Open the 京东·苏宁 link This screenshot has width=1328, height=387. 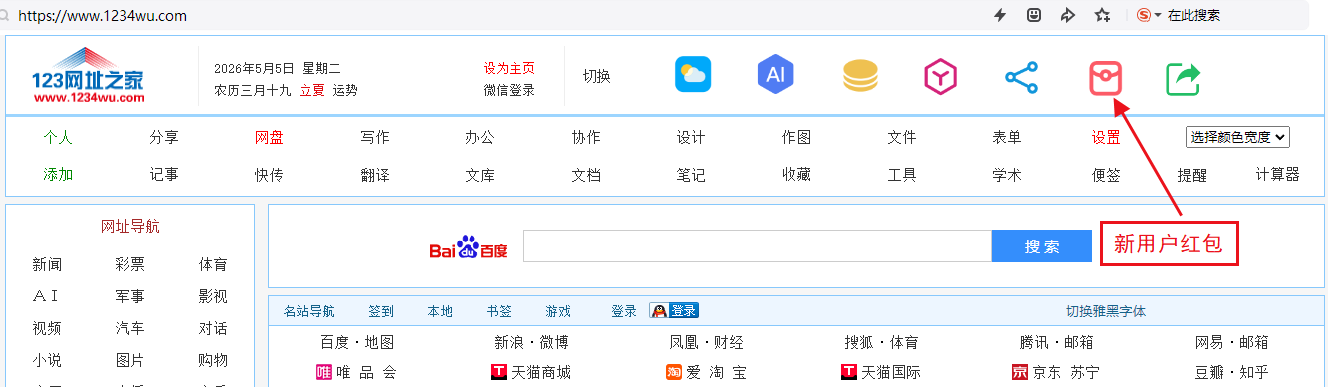click(x=1056, y=373)
